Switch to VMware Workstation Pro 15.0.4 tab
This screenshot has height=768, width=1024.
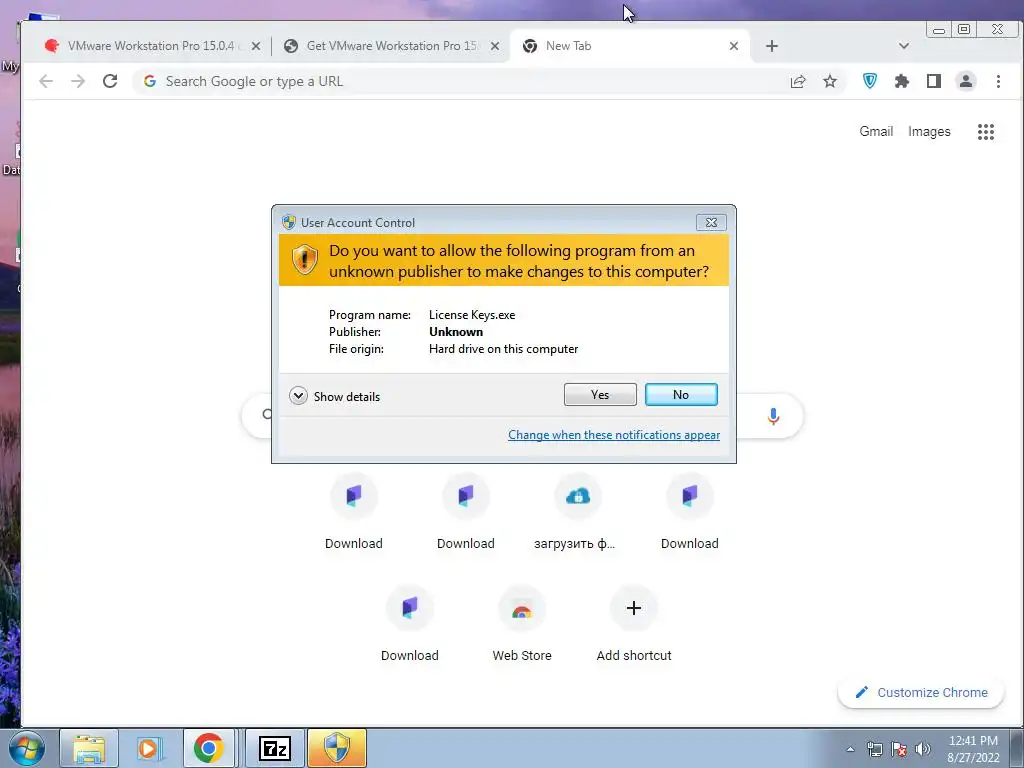[x=152, y=46]
